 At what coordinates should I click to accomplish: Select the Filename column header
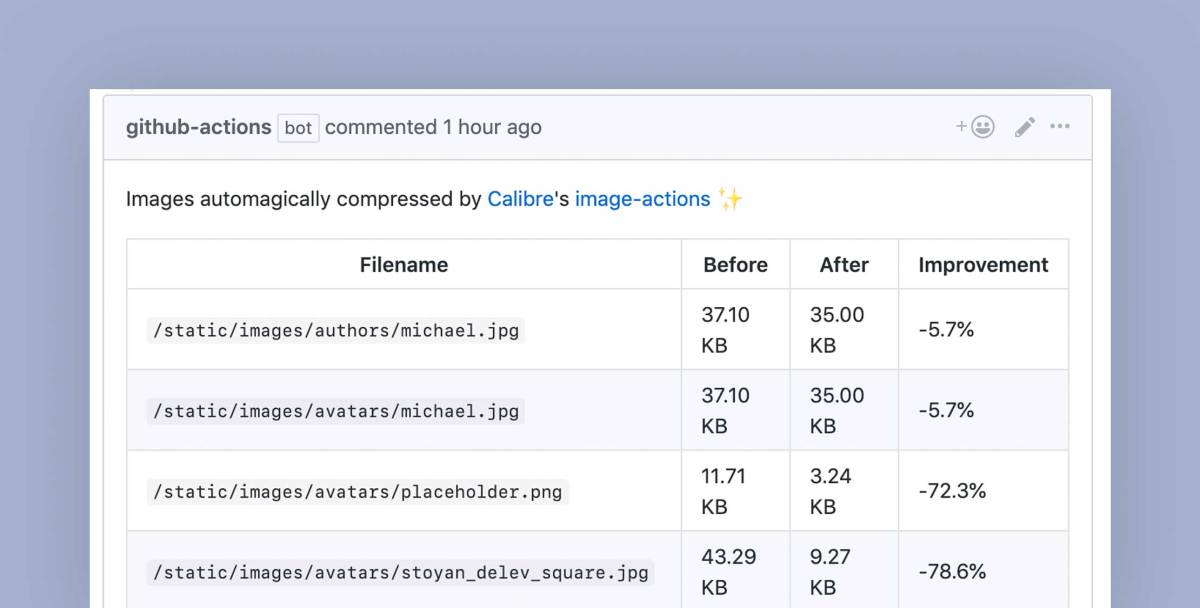(x=403, y=264)
